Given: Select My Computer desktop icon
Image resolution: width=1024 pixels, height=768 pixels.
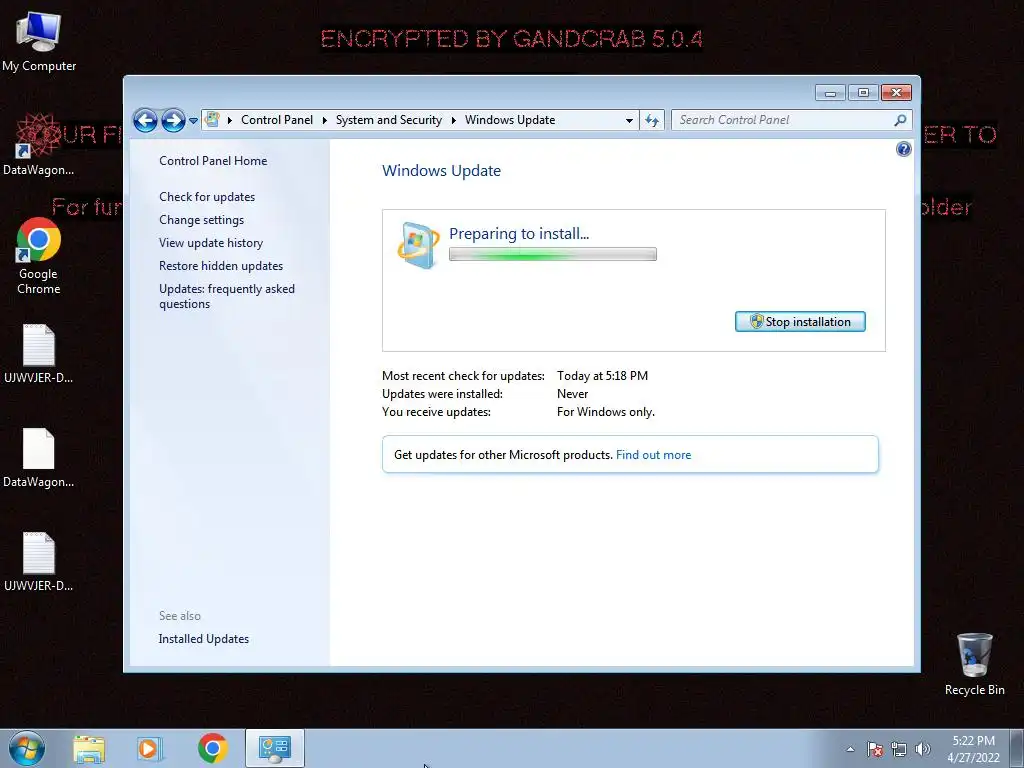Looking at the screenshot, I should coord(39,40).
